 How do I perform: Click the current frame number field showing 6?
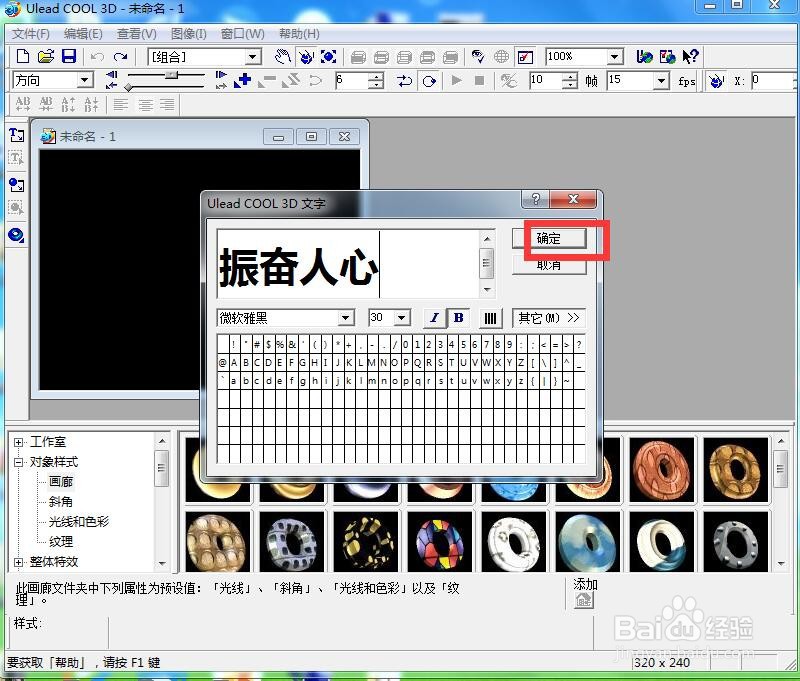click(353, 81)
